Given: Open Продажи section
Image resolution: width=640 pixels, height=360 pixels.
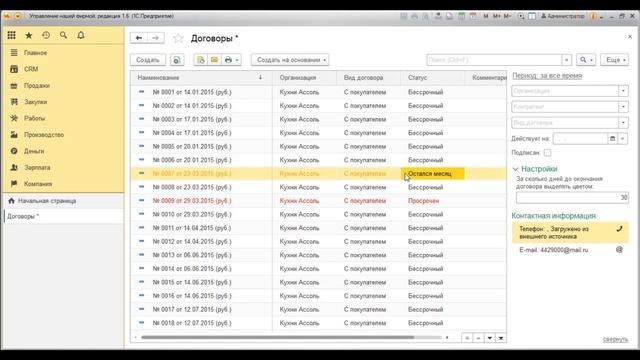Looking at the screenshot, I should click(37, 86).
